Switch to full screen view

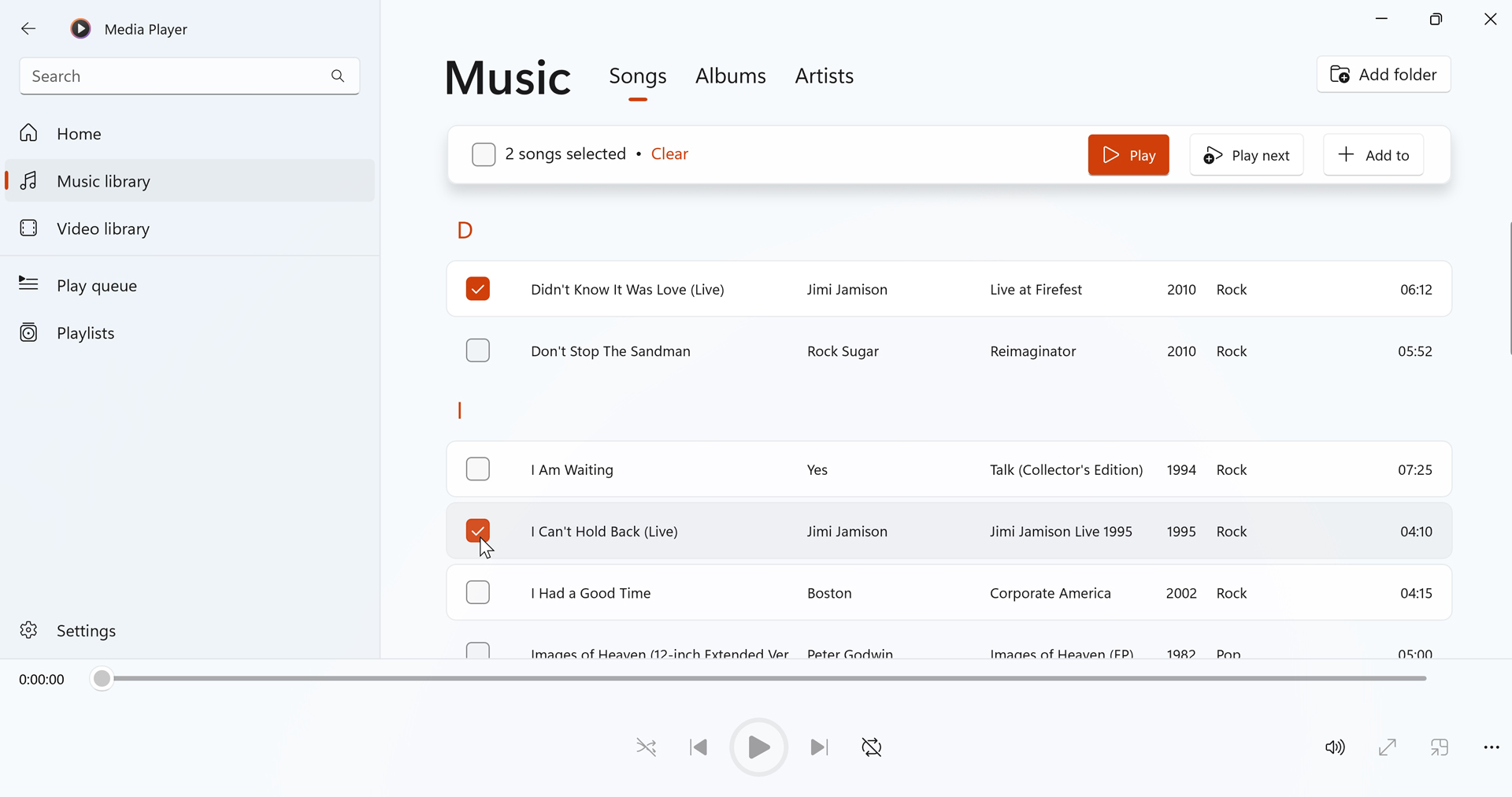1388,747
